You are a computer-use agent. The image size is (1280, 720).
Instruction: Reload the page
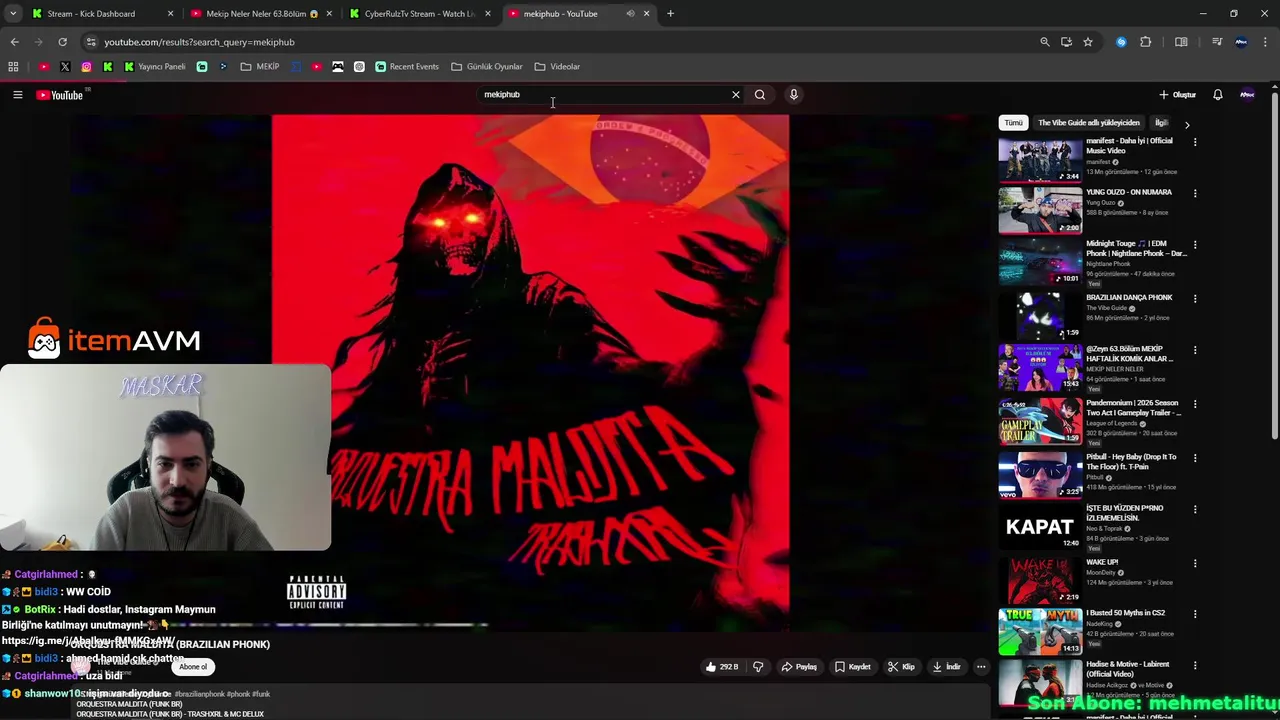[62, 42]
